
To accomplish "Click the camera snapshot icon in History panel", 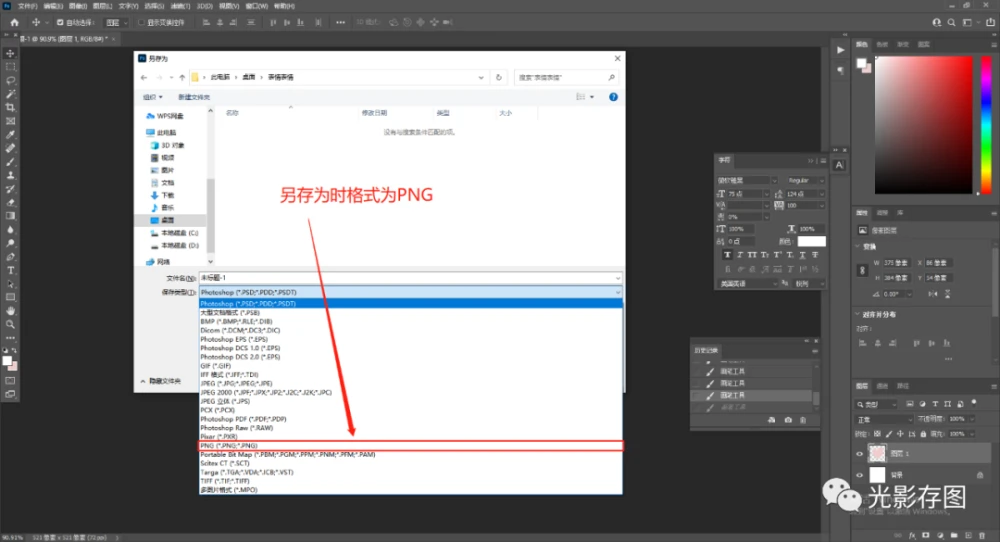I will 788,419.
